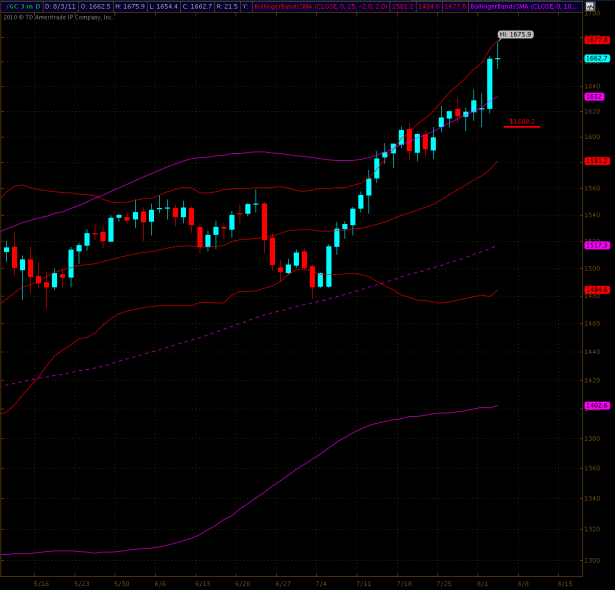615x590 pixels.
Task: Click the 1420 price axis label
Action: click(x=592, y=381)
